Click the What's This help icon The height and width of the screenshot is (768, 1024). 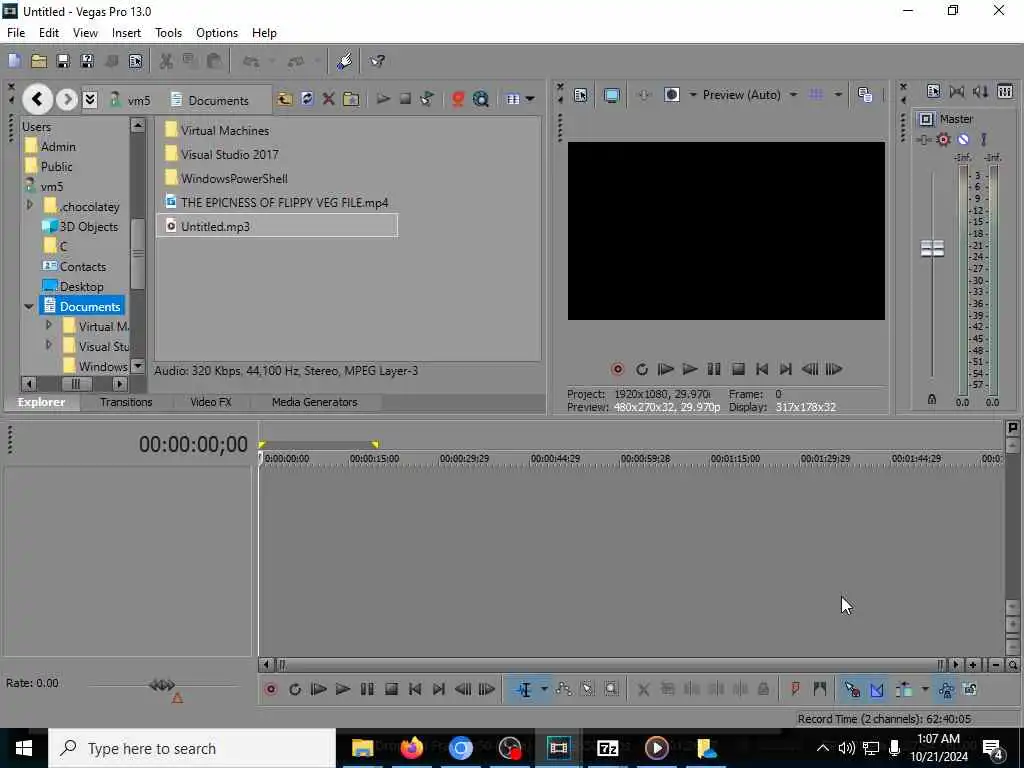click(x=377, y=61)
